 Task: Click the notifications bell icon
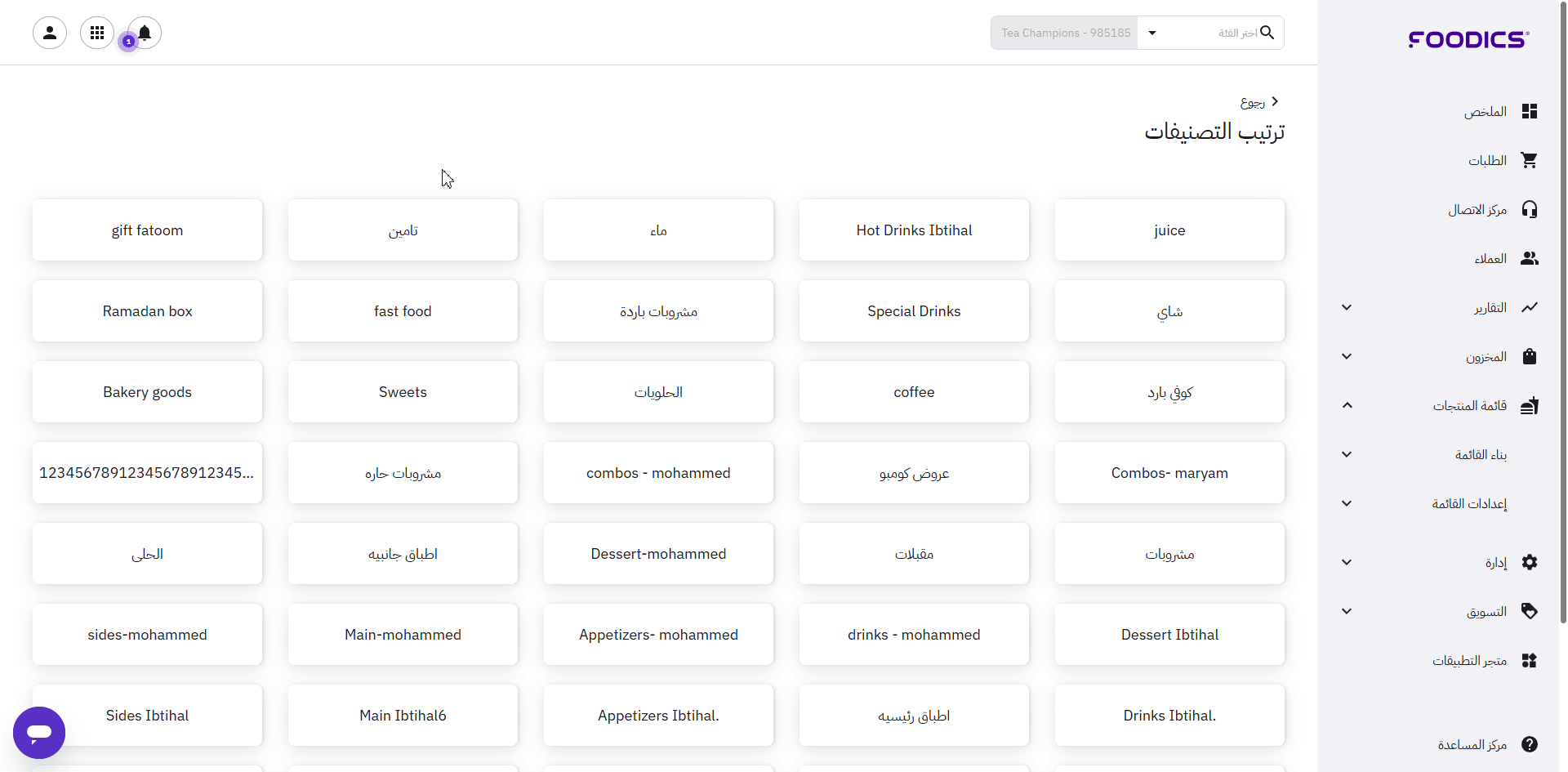point(145,33)
